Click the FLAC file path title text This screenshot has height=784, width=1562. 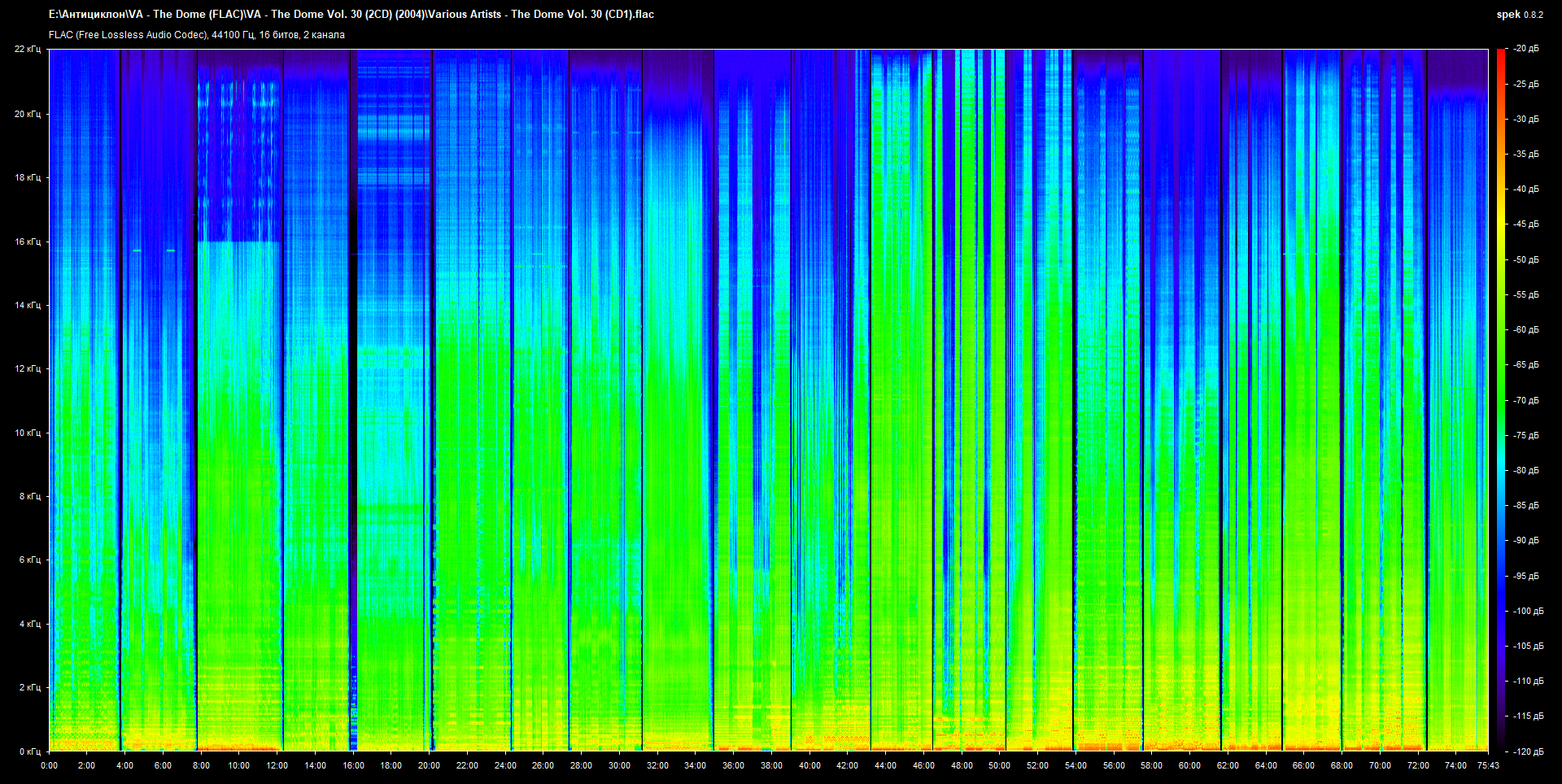(351, 14)
